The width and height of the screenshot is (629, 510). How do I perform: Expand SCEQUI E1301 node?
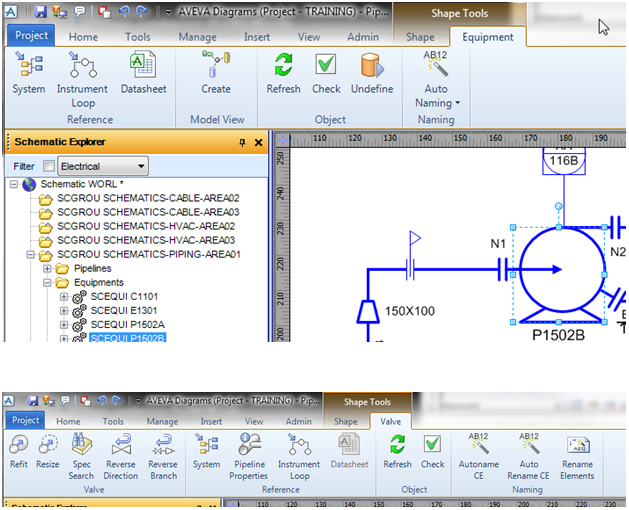64,311
